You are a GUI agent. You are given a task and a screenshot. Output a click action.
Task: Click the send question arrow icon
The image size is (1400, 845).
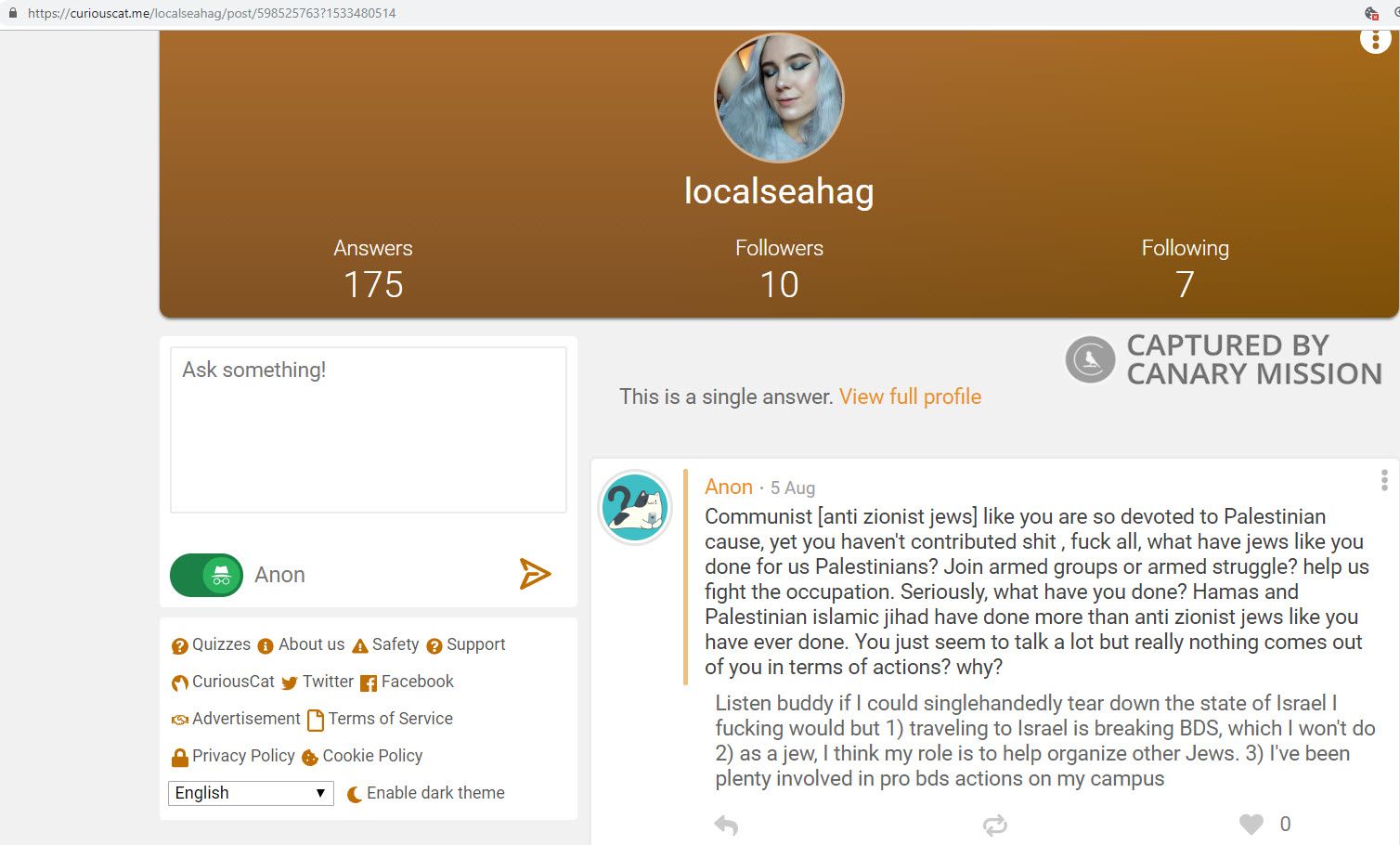point(535,574)
